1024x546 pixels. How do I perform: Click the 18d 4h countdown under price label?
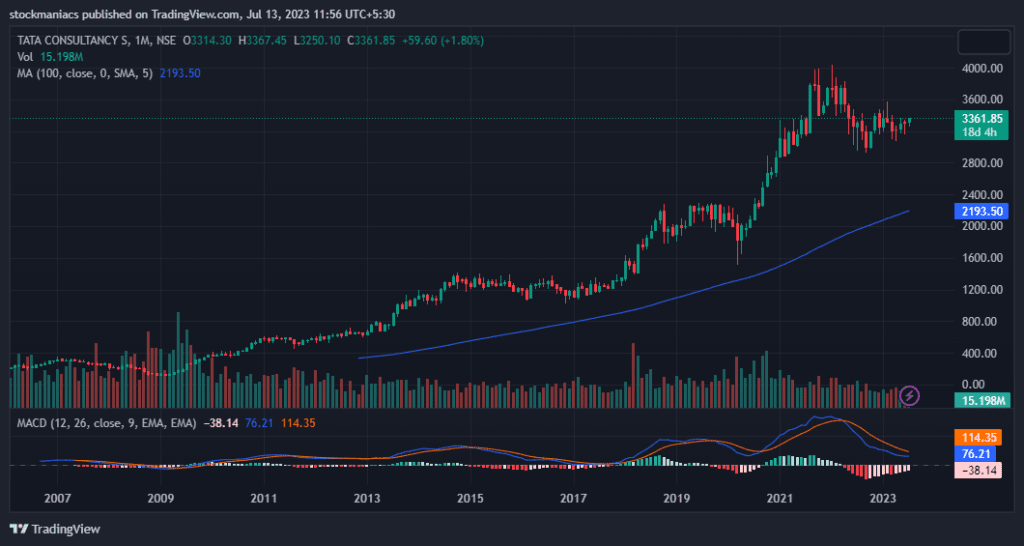pos(981,133)
